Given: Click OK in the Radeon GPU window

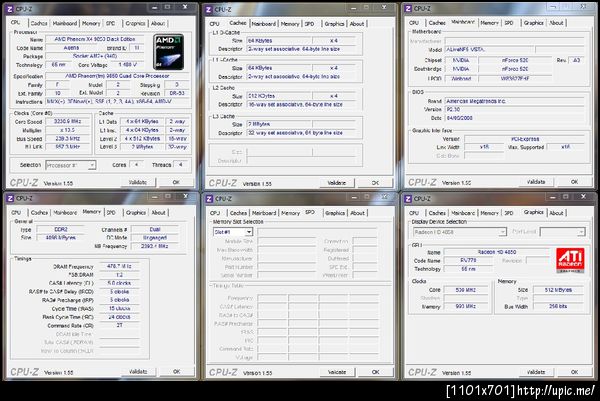Looking at the screenshot, I should pyautogui.click(x=572, y=372).
